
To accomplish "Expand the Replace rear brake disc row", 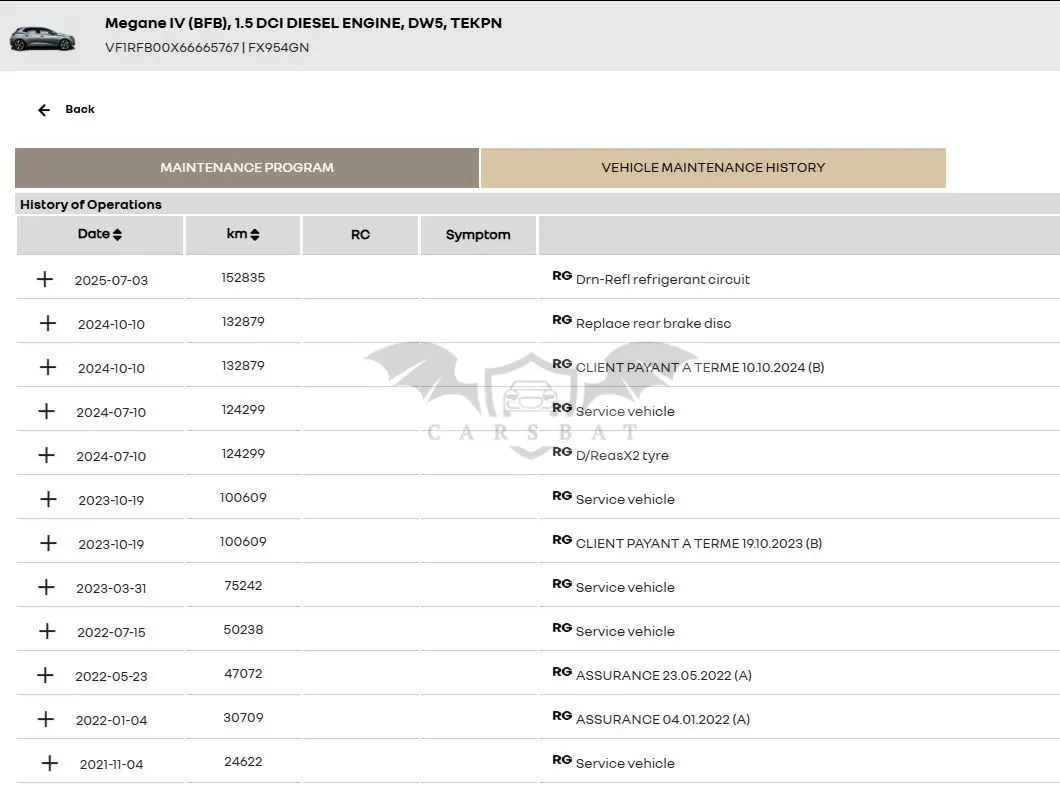I will tap(47, 323).
